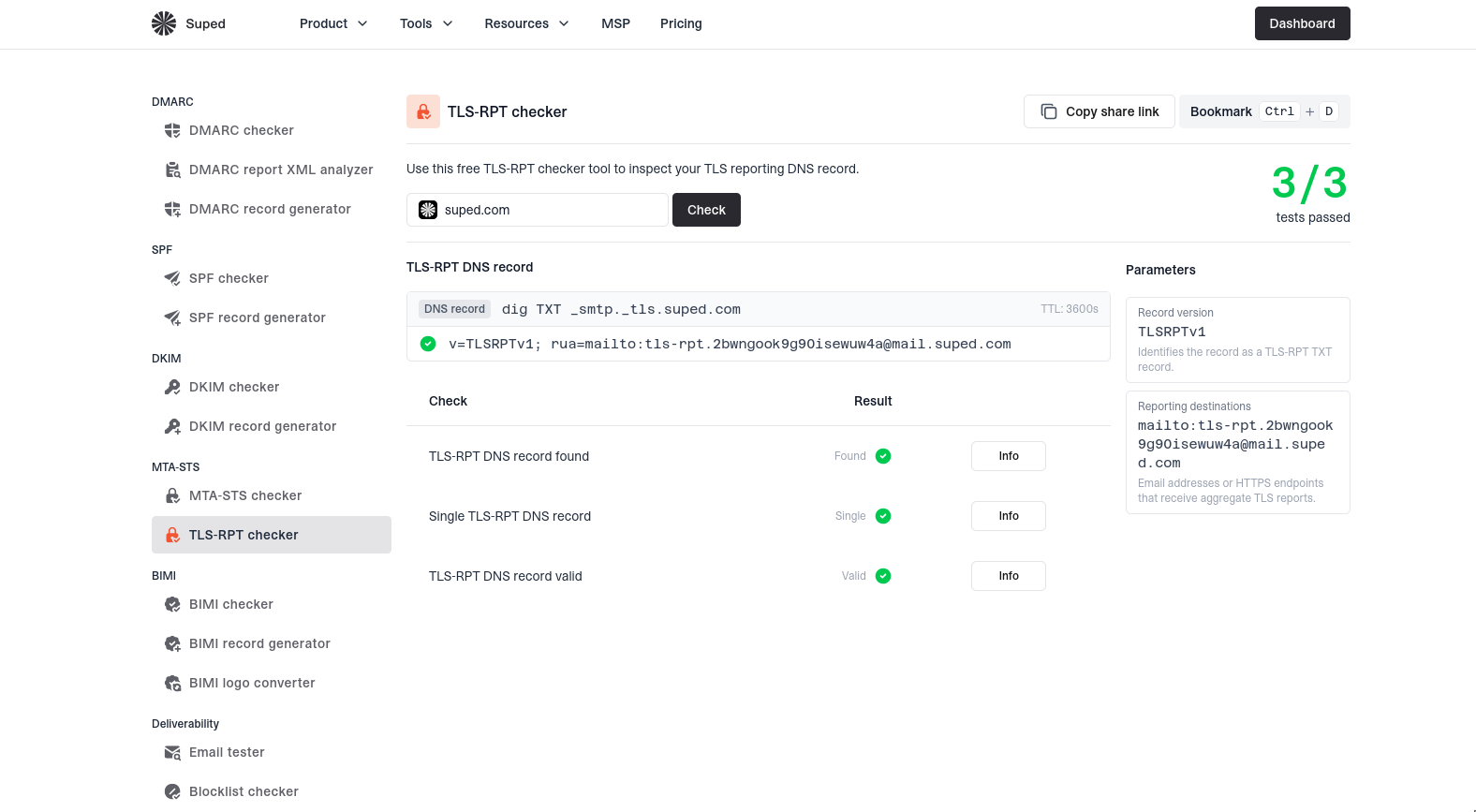This screenshot has width=1476, height=812.
Task: Click the green check beside Found
Action: (883, 456)
